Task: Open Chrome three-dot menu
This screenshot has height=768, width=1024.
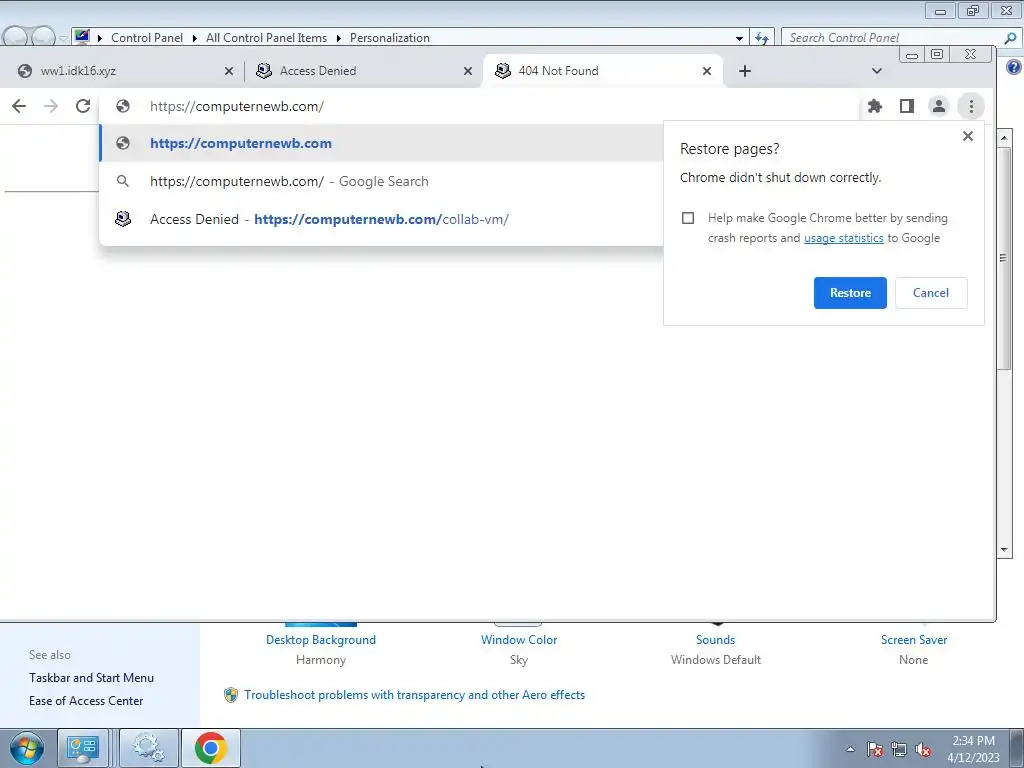Action: 971,106
